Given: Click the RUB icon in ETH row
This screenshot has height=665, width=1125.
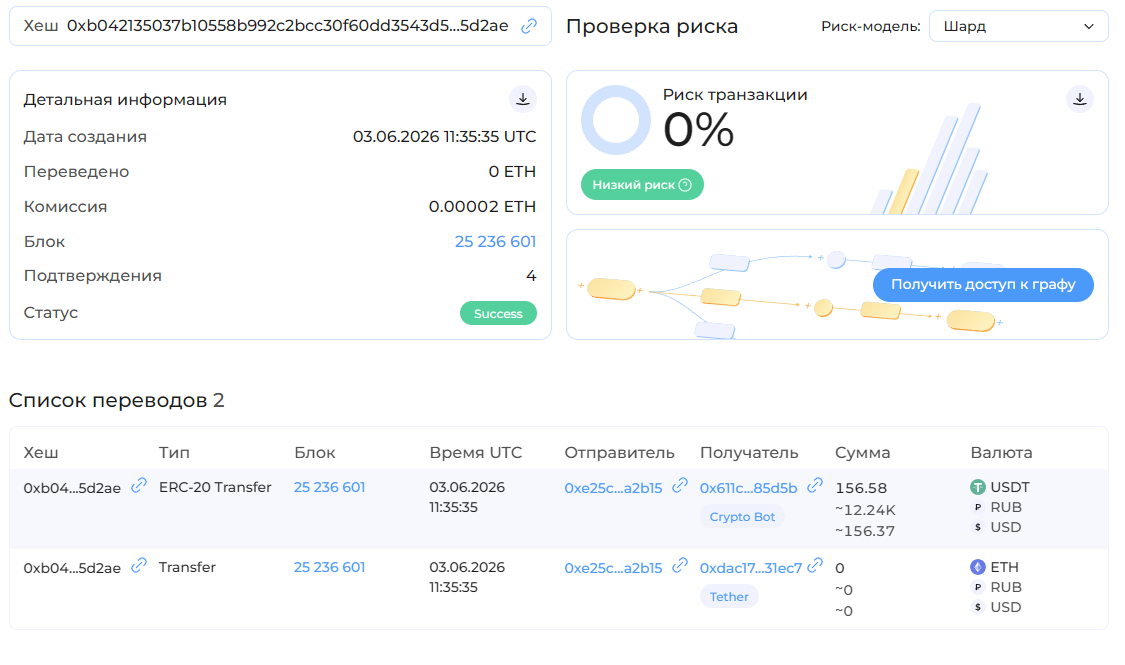Looking at the screenshot, I should point(978,587).
